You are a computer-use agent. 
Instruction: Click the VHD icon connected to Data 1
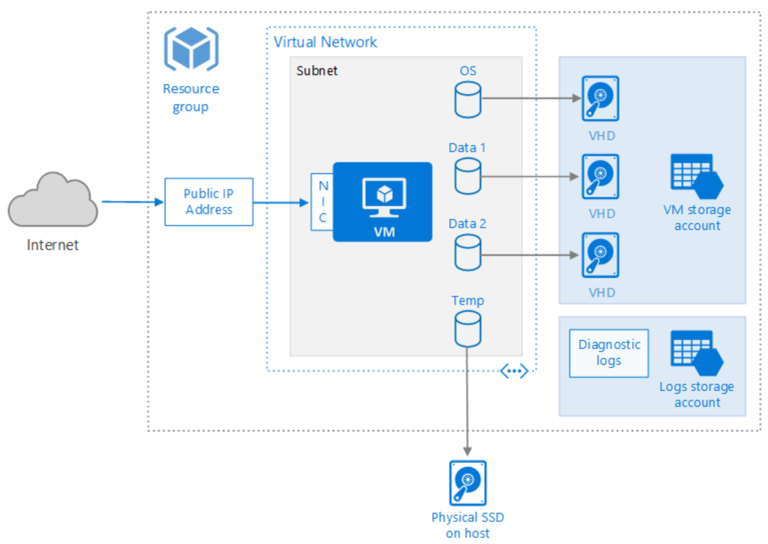(600, 176)
